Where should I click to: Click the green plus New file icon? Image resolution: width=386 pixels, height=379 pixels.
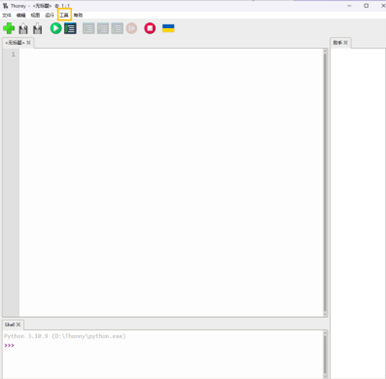click(x=9, y=28)
